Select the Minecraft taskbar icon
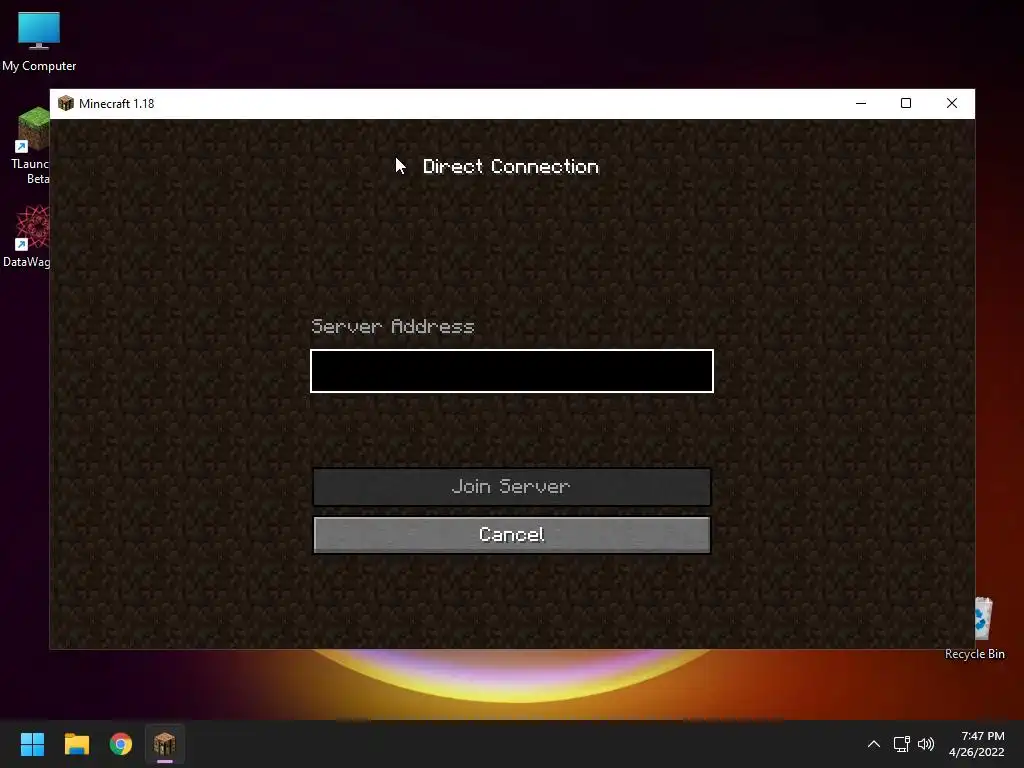The width and height of the screenshot is (1024, 768). click(165, 744)
